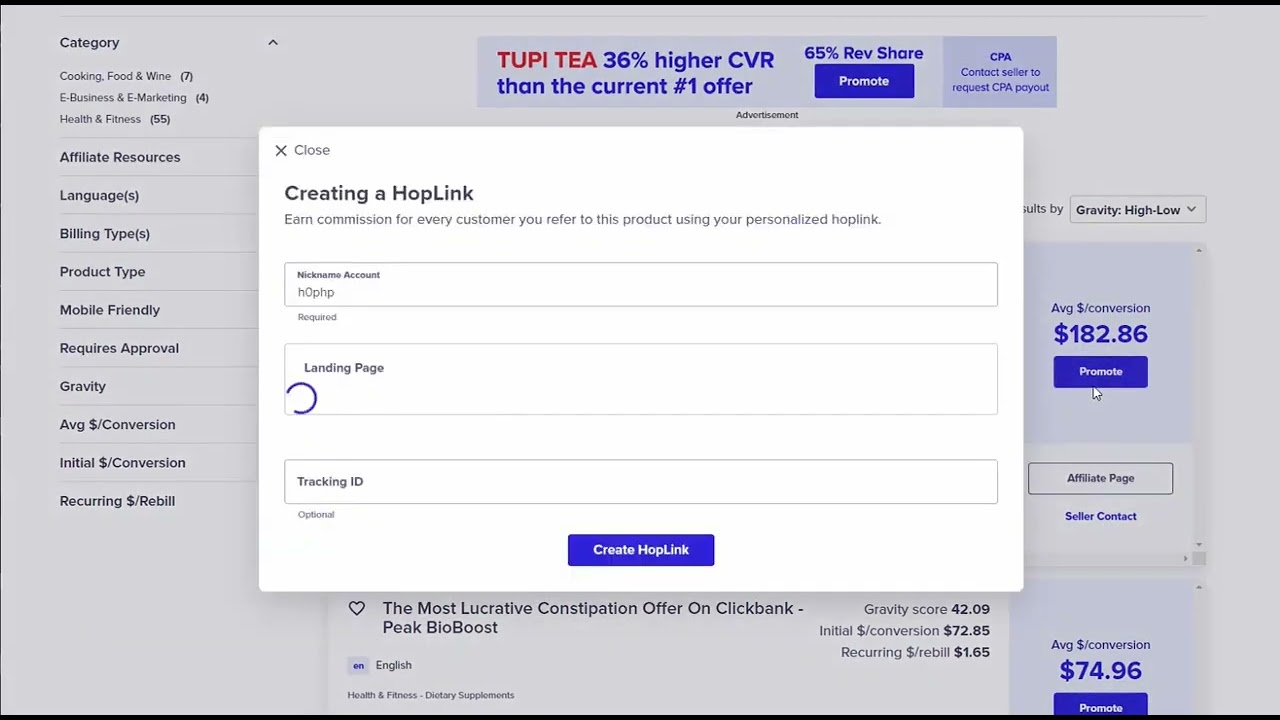Expand the Initial $/Conversion filter
This screenshot has width=1280, height=720.
122,463
